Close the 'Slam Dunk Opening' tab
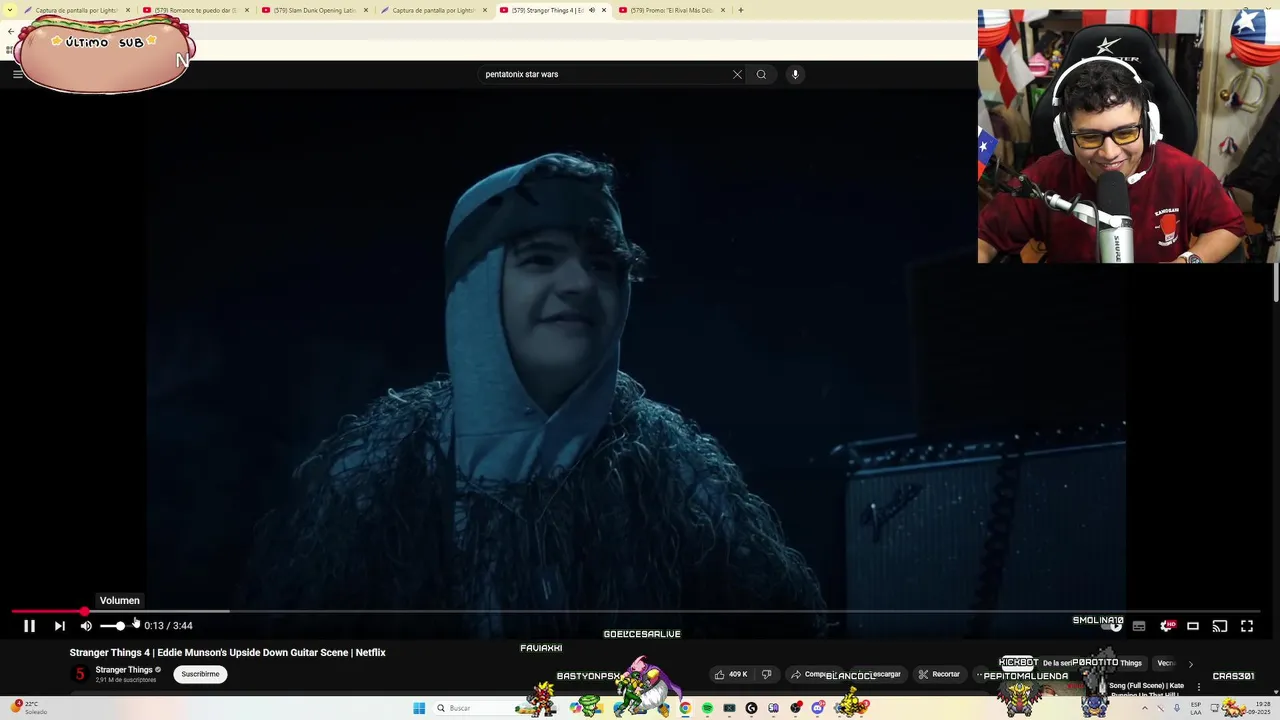Image resolution: width=1280 pixels, height=720 pixels. (x=366, y=10)
